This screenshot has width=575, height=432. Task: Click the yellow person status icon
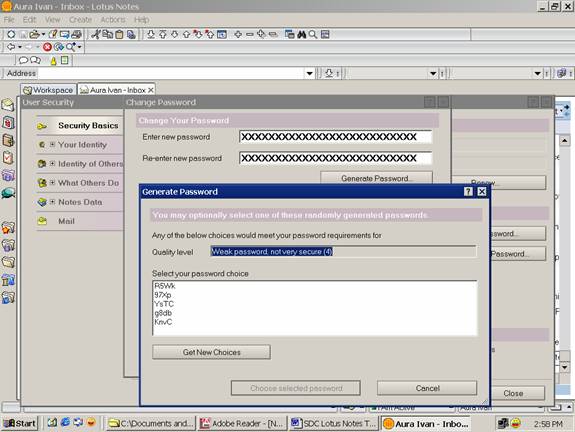click(x=54, y=61)
